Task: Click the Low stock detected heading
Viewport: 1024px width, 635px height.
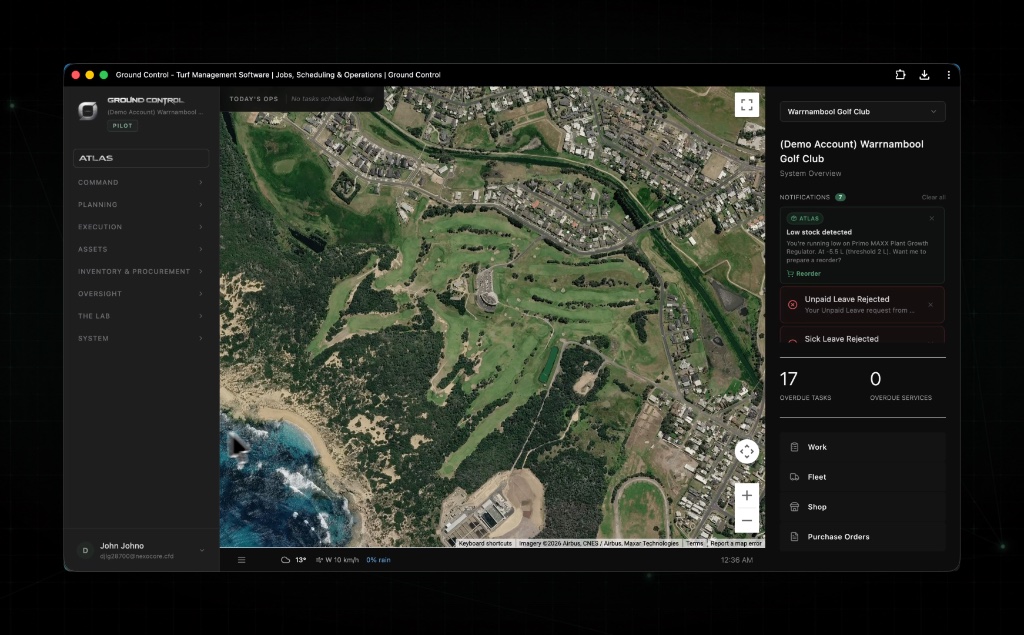Action: coord(819,232)
